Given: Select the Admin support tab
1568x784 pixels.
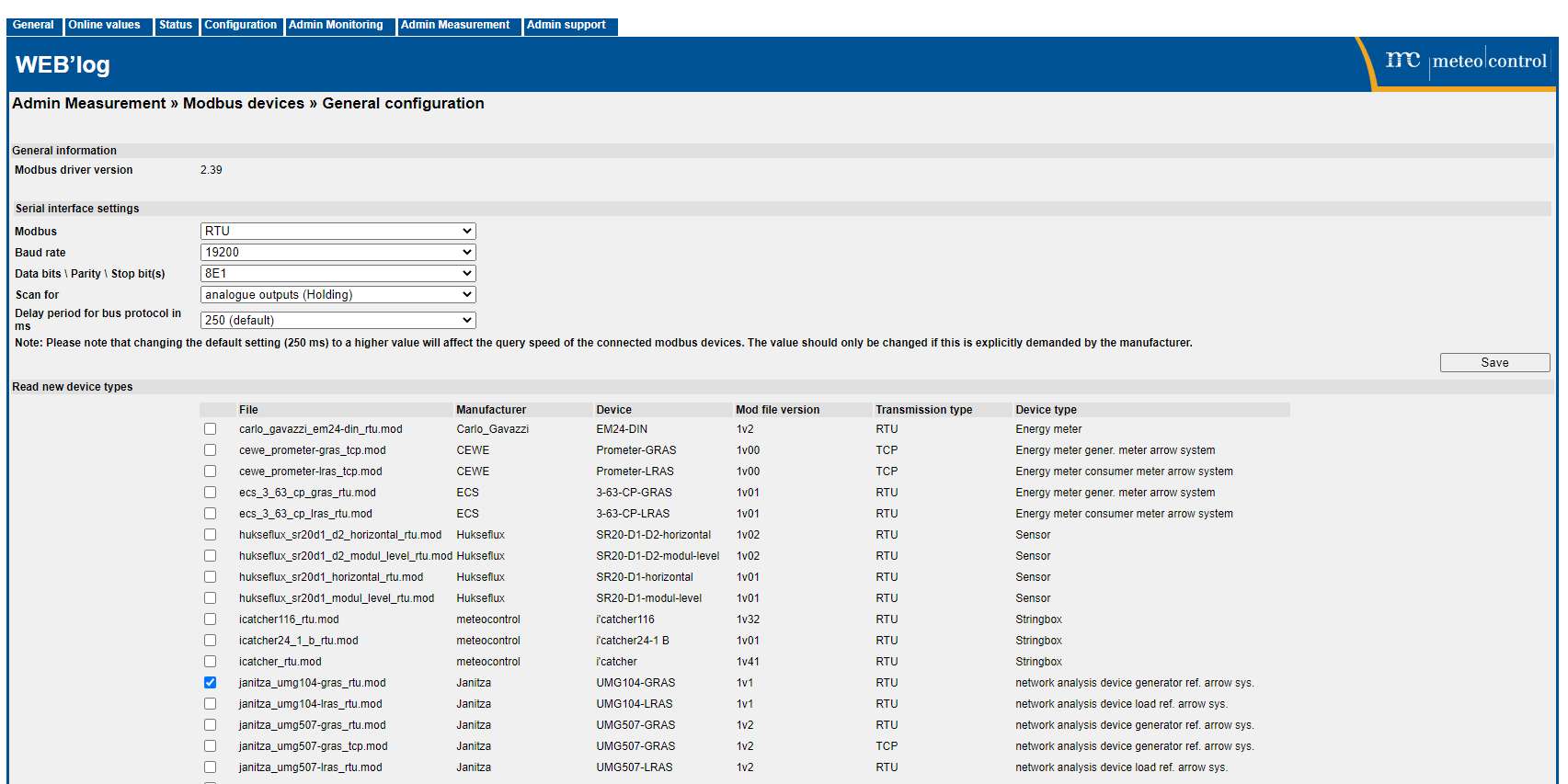Looking at the screenshot, I should point(566,26).
